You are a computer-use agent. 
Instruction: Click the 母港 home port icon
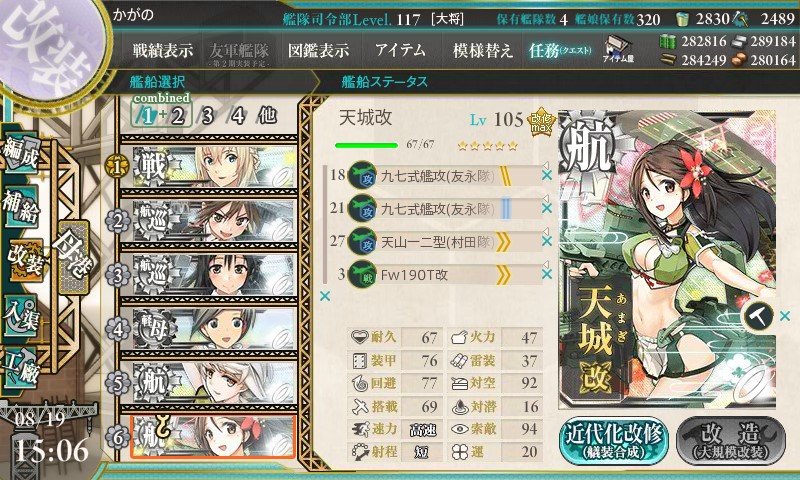73,258
